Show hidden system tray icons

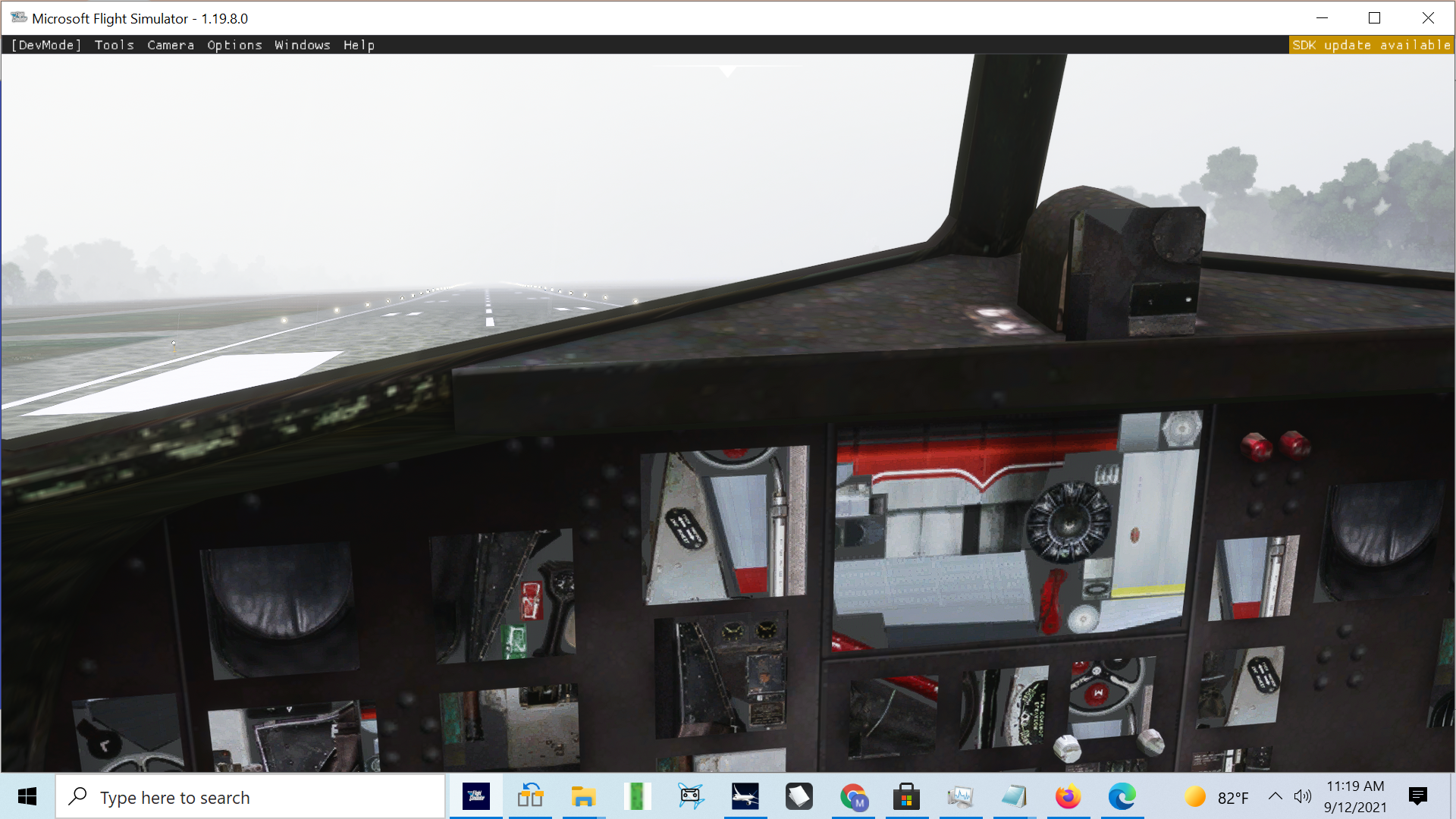click(1276, 796)
